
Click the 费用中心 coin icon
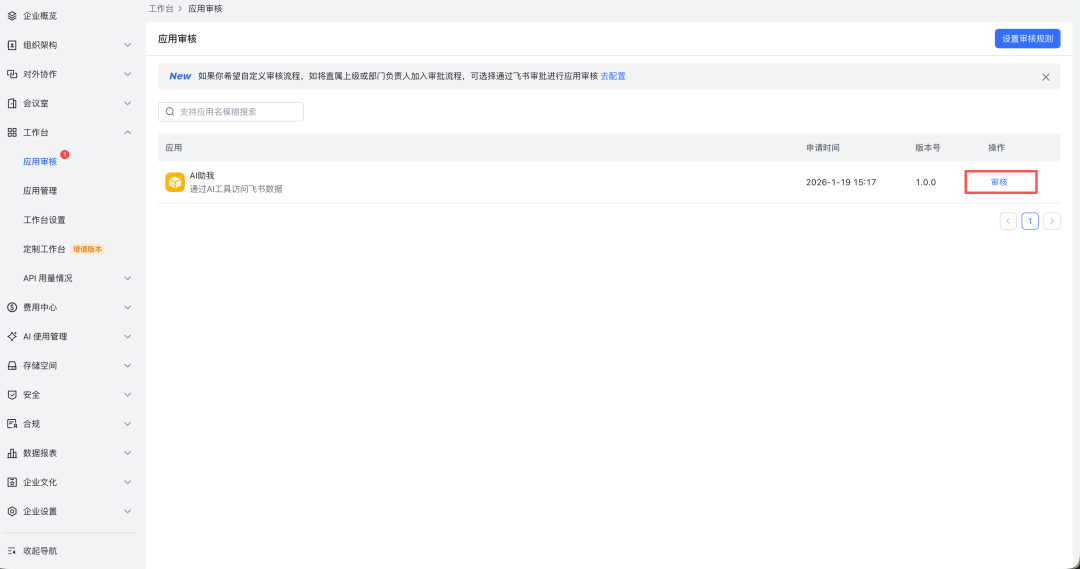coord(12,307)
